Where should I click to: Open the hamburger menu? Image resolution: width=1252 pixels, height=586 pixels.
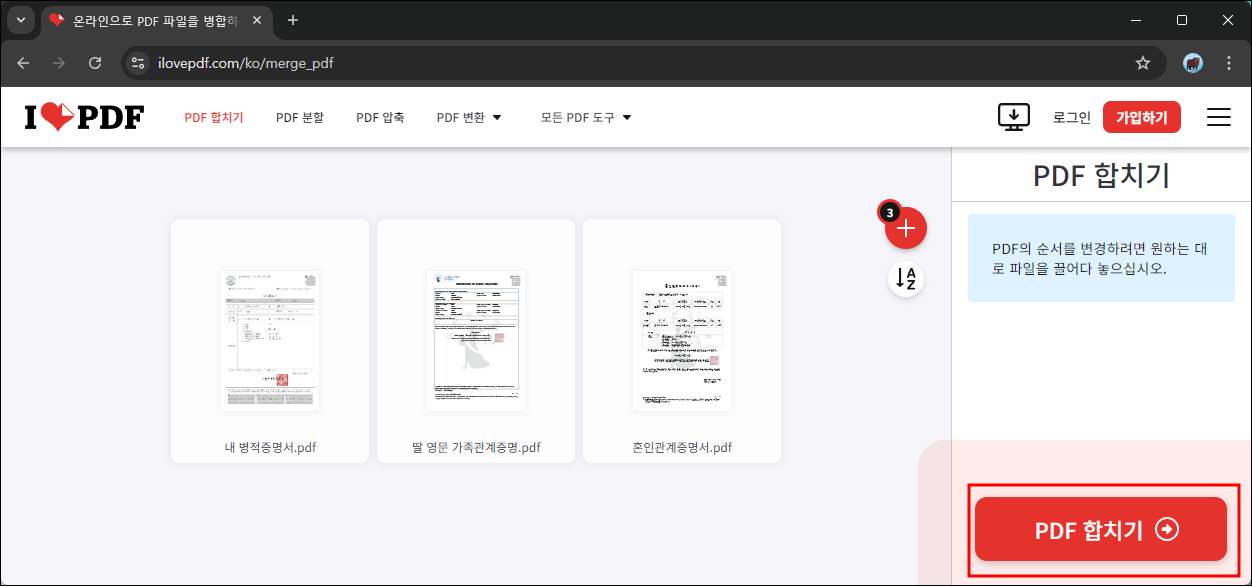click(1218, 117)
